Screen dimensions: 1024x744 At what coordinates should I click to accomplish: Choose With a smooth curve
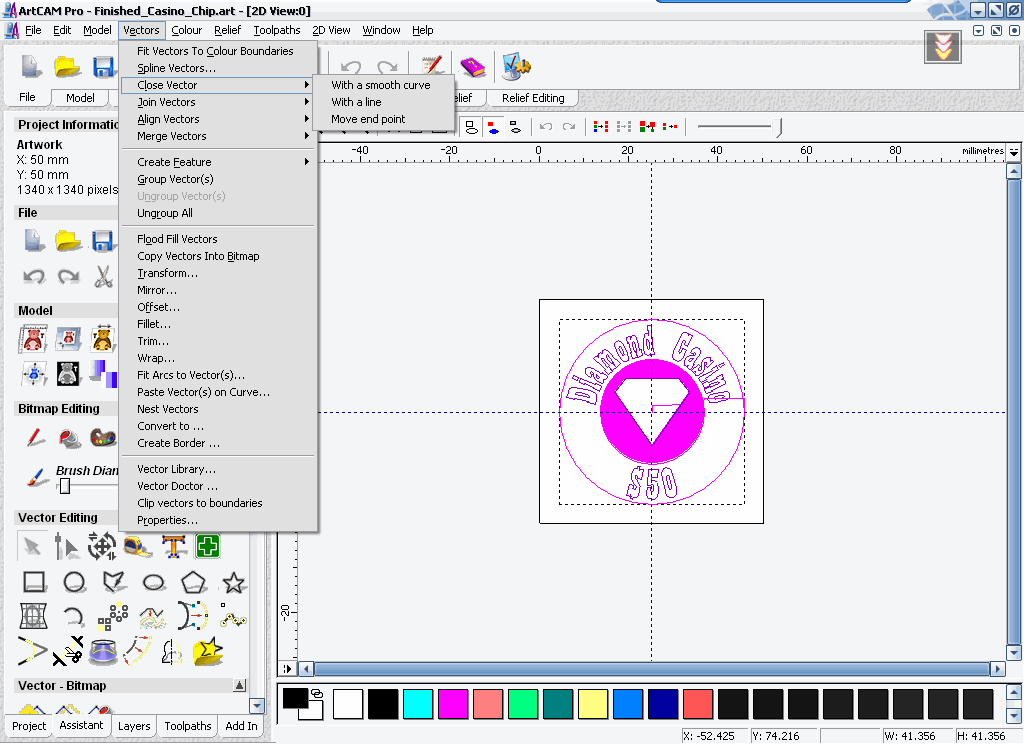coord(383,85)
